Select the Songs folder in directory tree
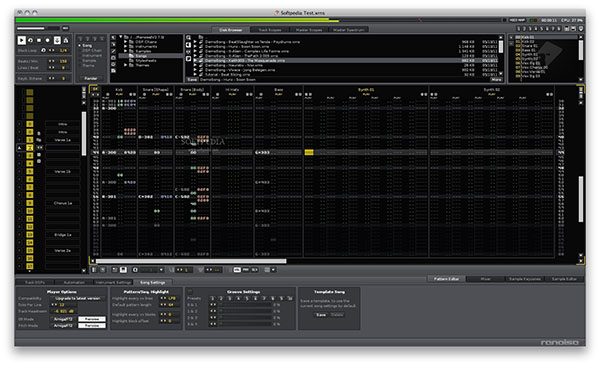This screenshot has width=600, height=366. click(x=141, y=56)
